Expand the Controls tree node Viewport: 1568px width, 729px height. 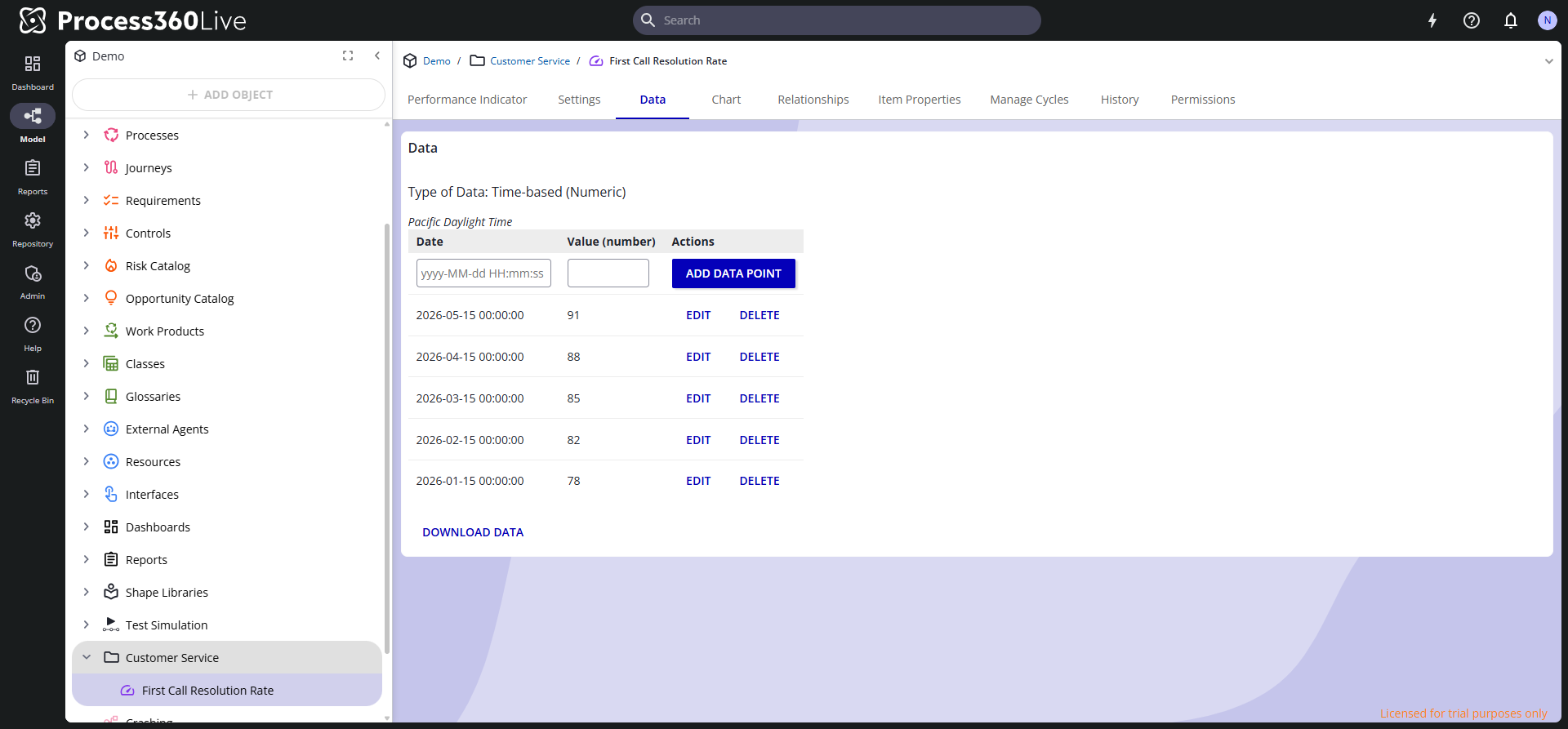(x=87, y=233)
